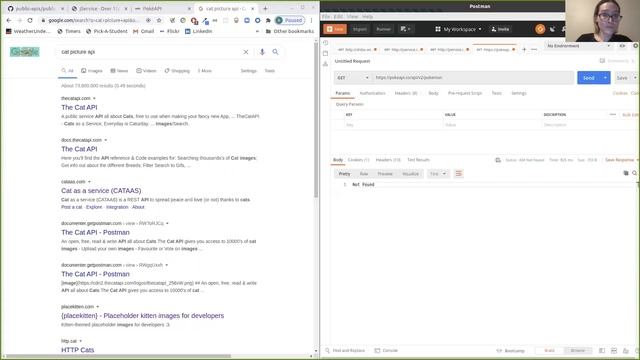Bookmark this page with star icon
The height and width of the screenshot is (360, 640).
pos(159,20)
